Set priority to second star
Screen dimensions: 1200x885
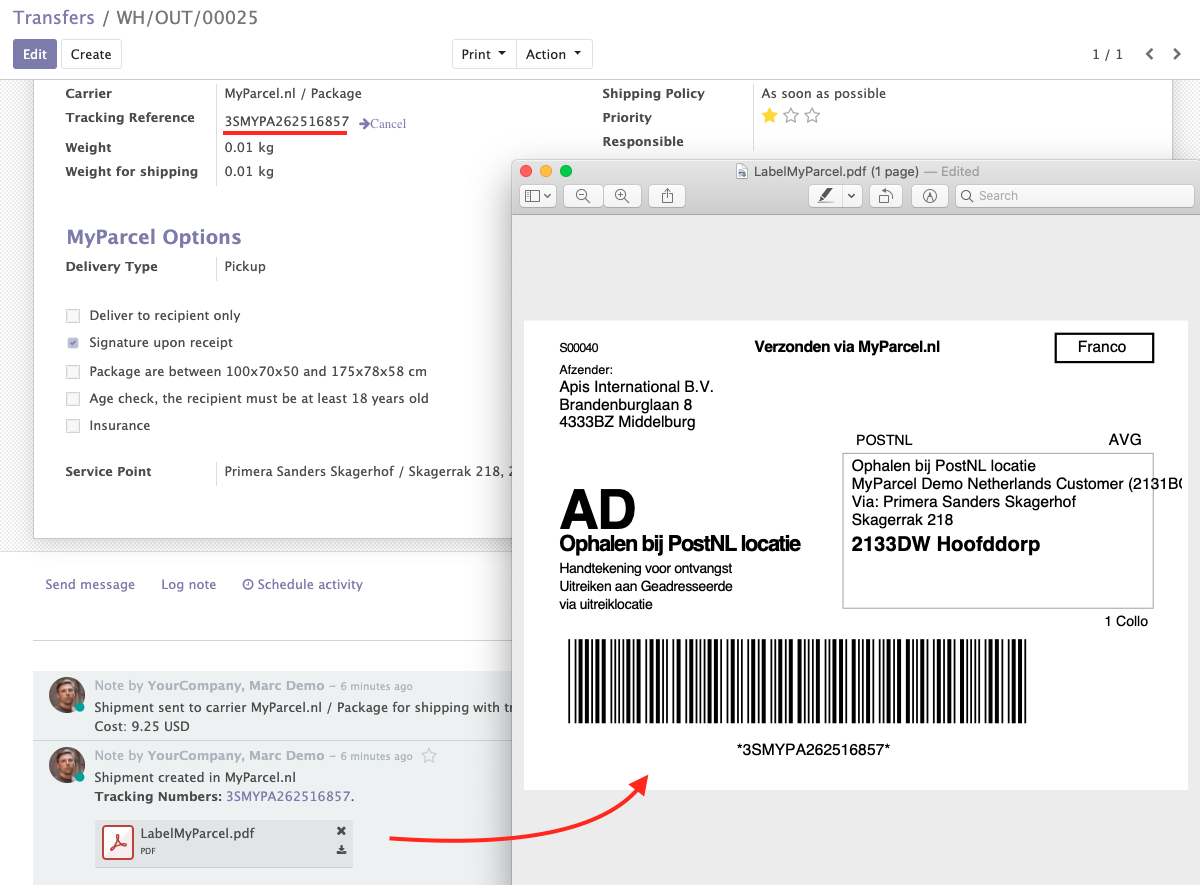tap(791, 116)
